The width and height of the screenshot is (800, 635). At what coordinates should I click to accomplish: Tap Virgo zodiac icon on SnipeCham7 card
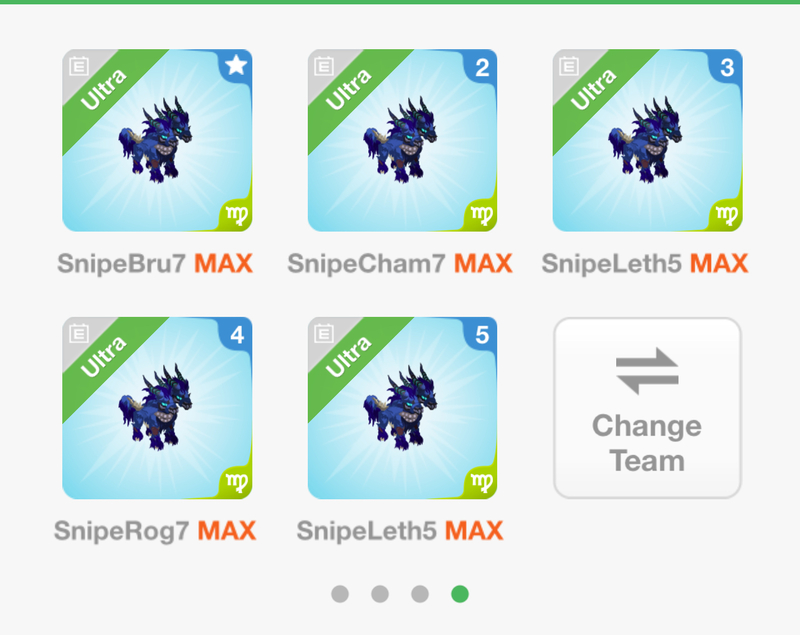click(x=481, y=214)
